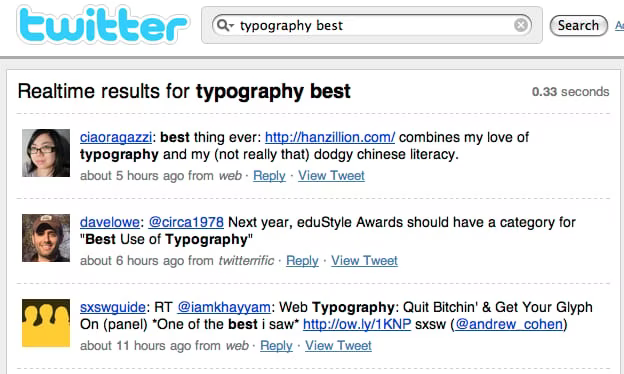Open the @andrew_cohen mention
The image size is (624, 374).
point(509,324)
